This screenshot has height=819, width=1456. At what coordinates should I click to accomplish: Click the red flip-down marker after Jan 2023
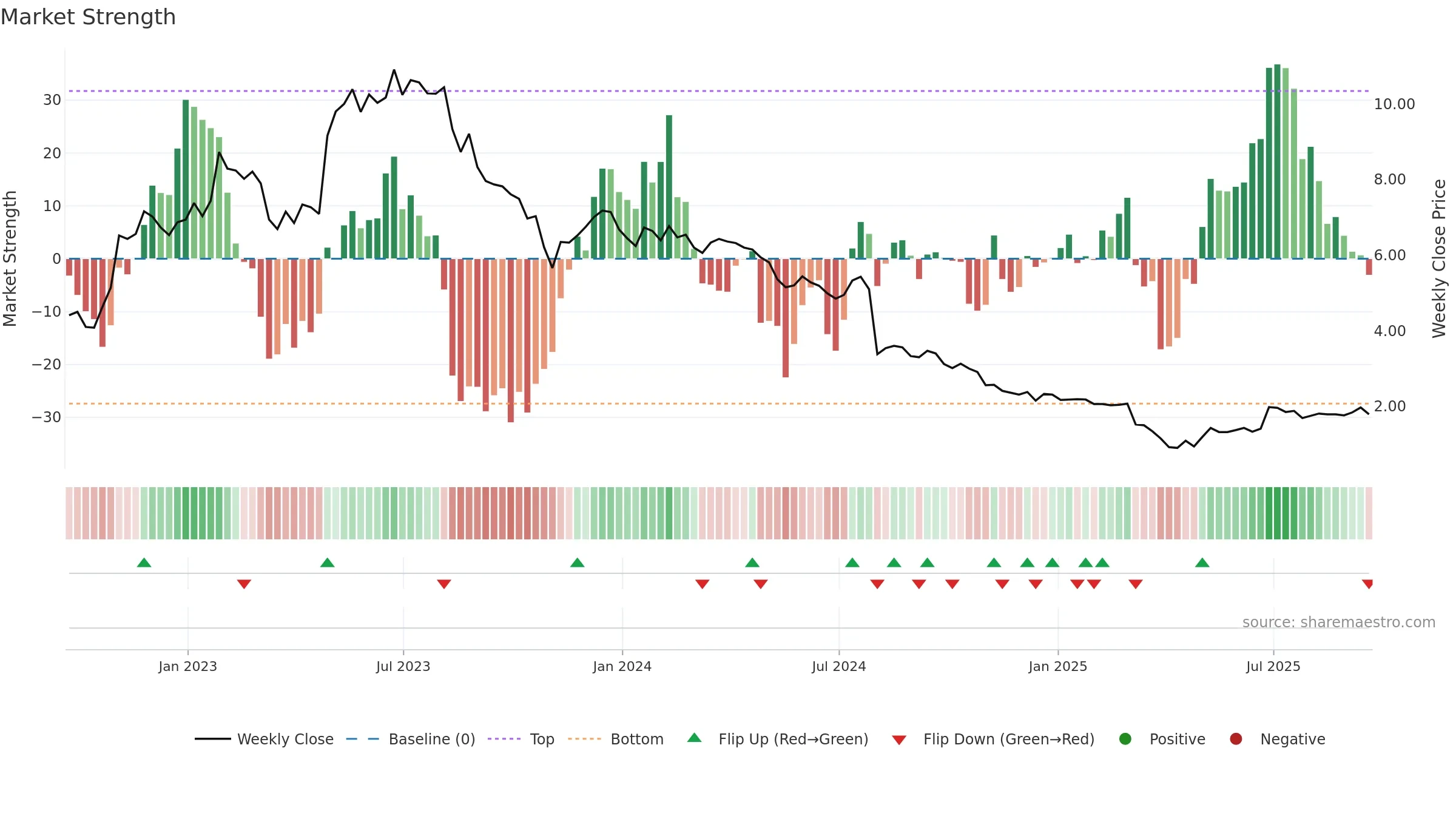[244, 584]
